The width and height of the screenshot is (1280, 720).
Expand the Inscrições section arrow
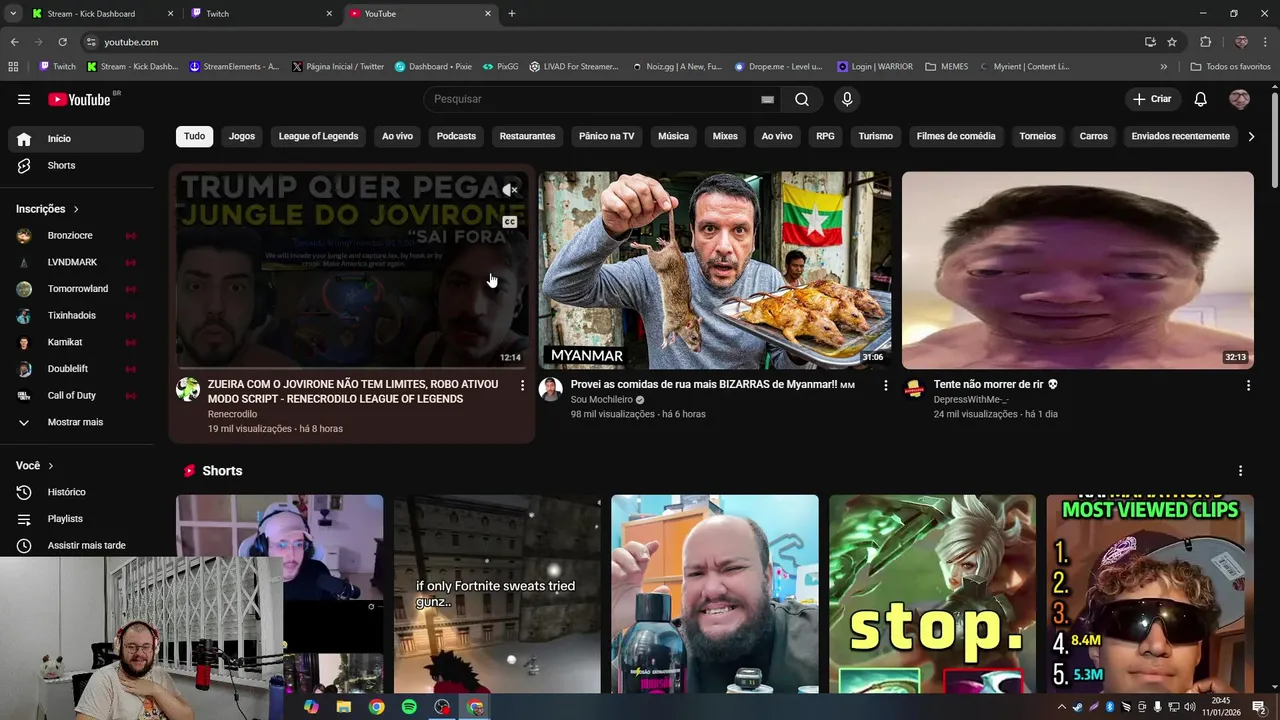(x=76, y=209)
